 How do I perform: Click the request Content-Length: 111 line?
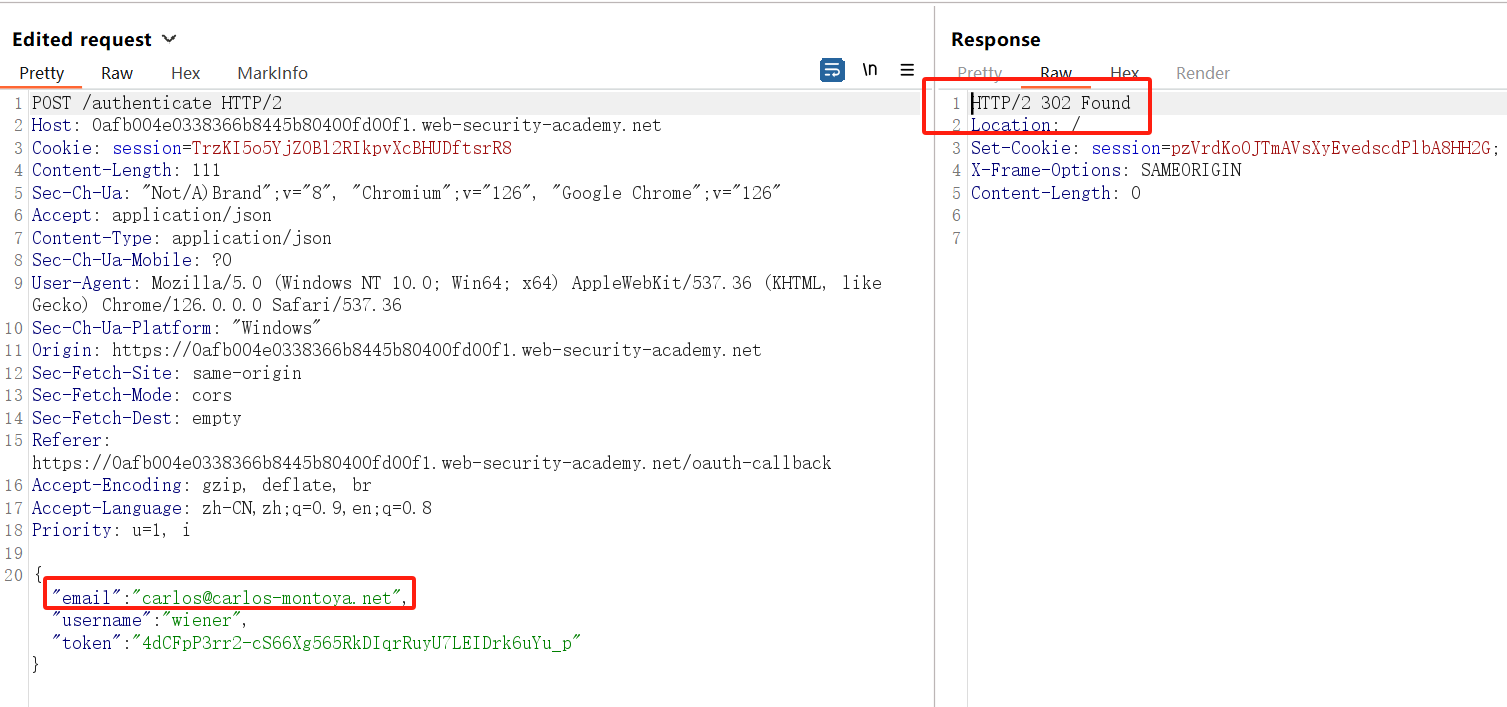[126, 170]
